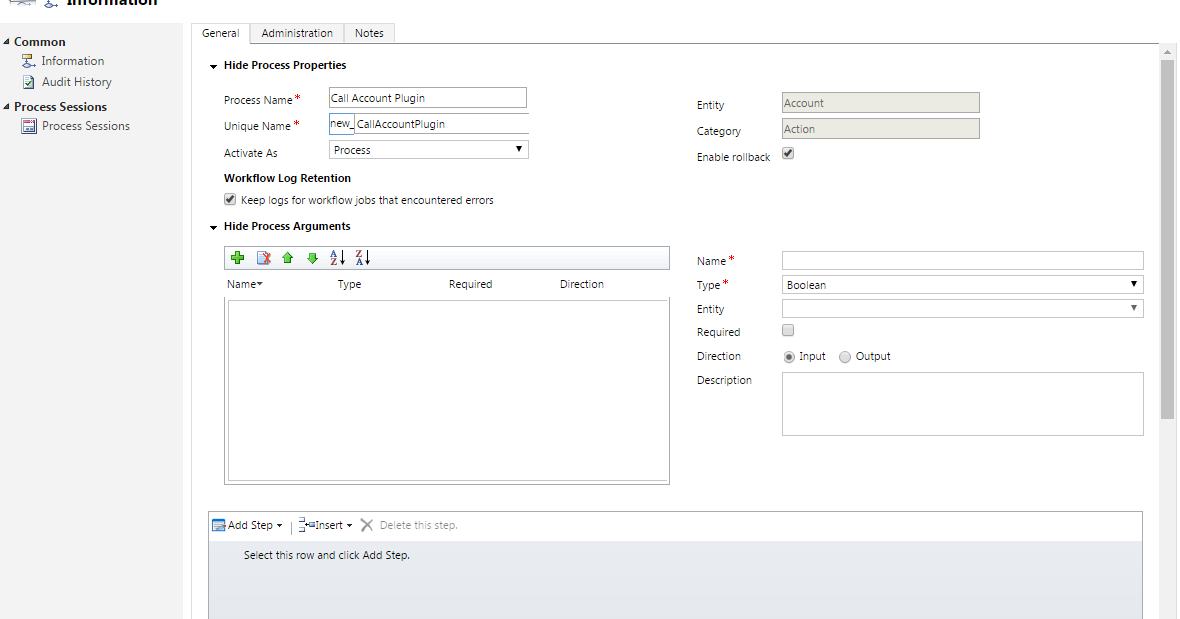Open Process Sessions in the sidebar

(86, 125)
